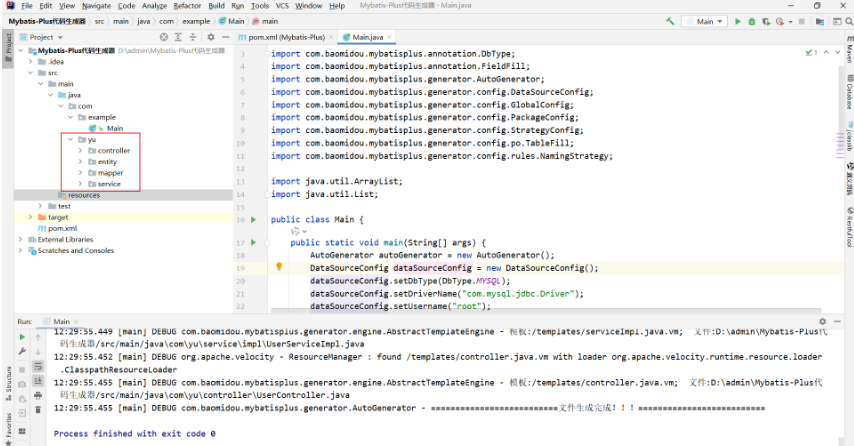The image size is (854, 446).
Task: Open Run panel wrench settings
Action: [x=22, y=351]
